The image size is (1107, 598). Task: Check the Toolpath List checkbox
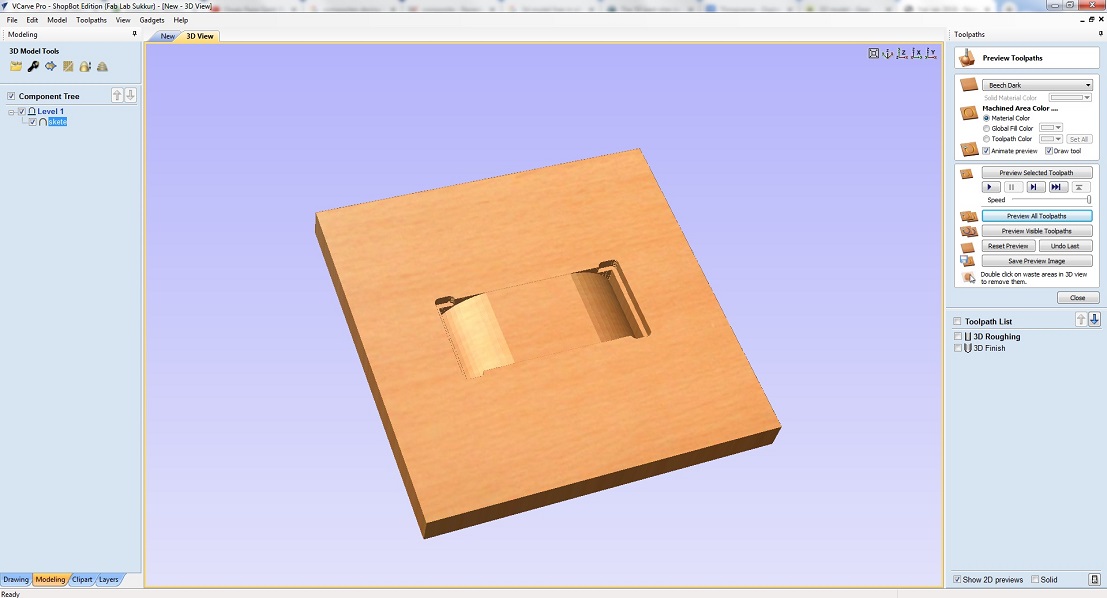tap(958, 321)
